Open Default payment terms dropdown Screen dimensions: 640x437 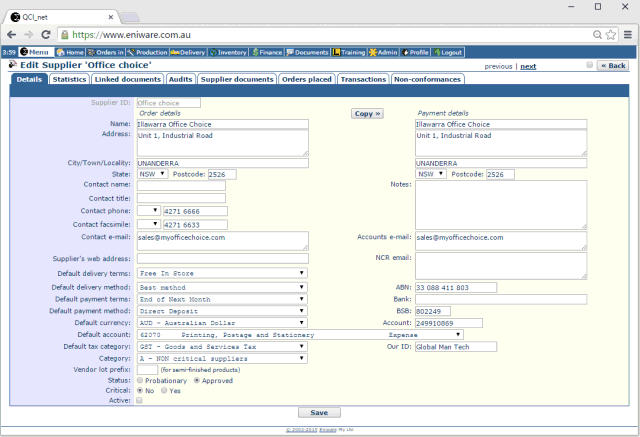pyautogui.click(x=222, y=299)
